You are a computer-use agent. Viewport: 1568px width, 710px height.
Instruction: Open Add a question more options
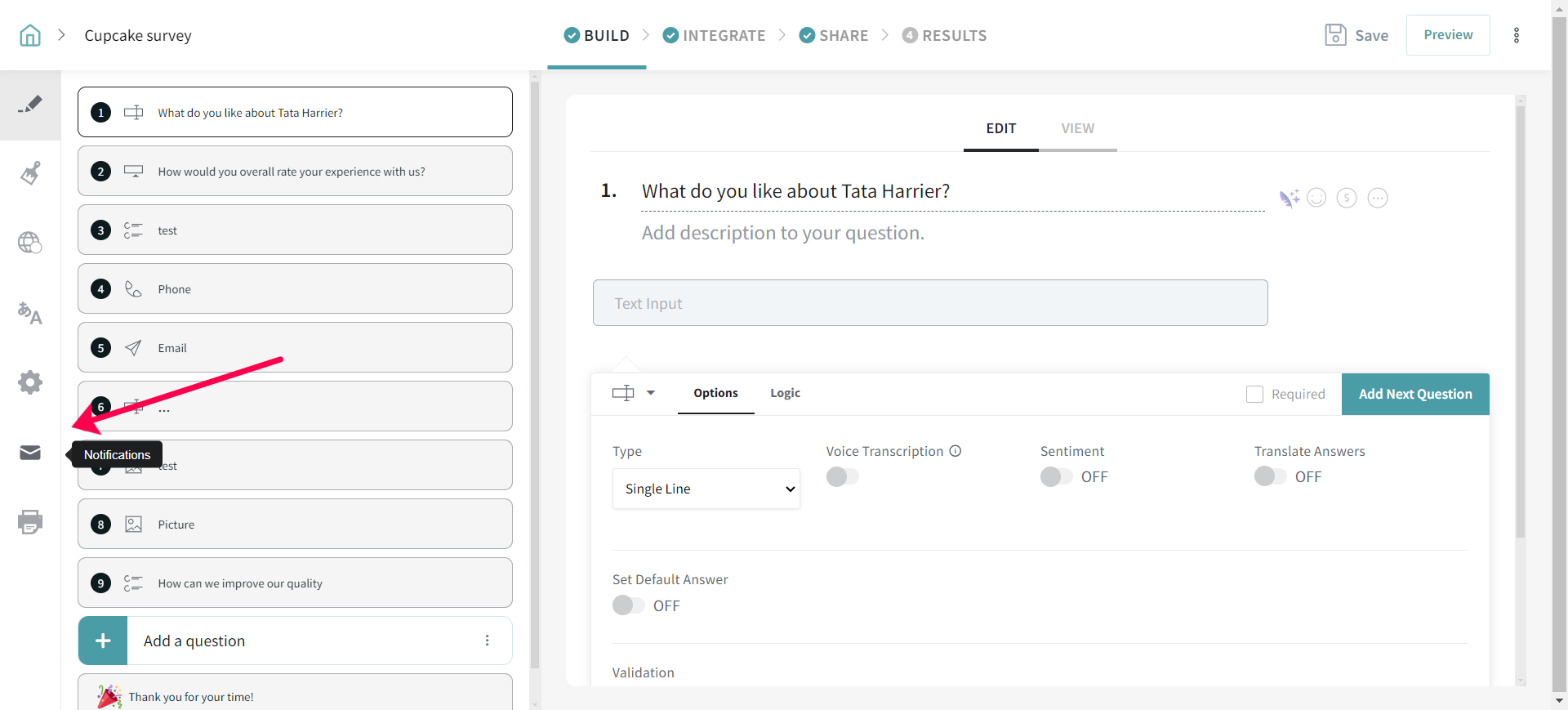coord(488,641)
